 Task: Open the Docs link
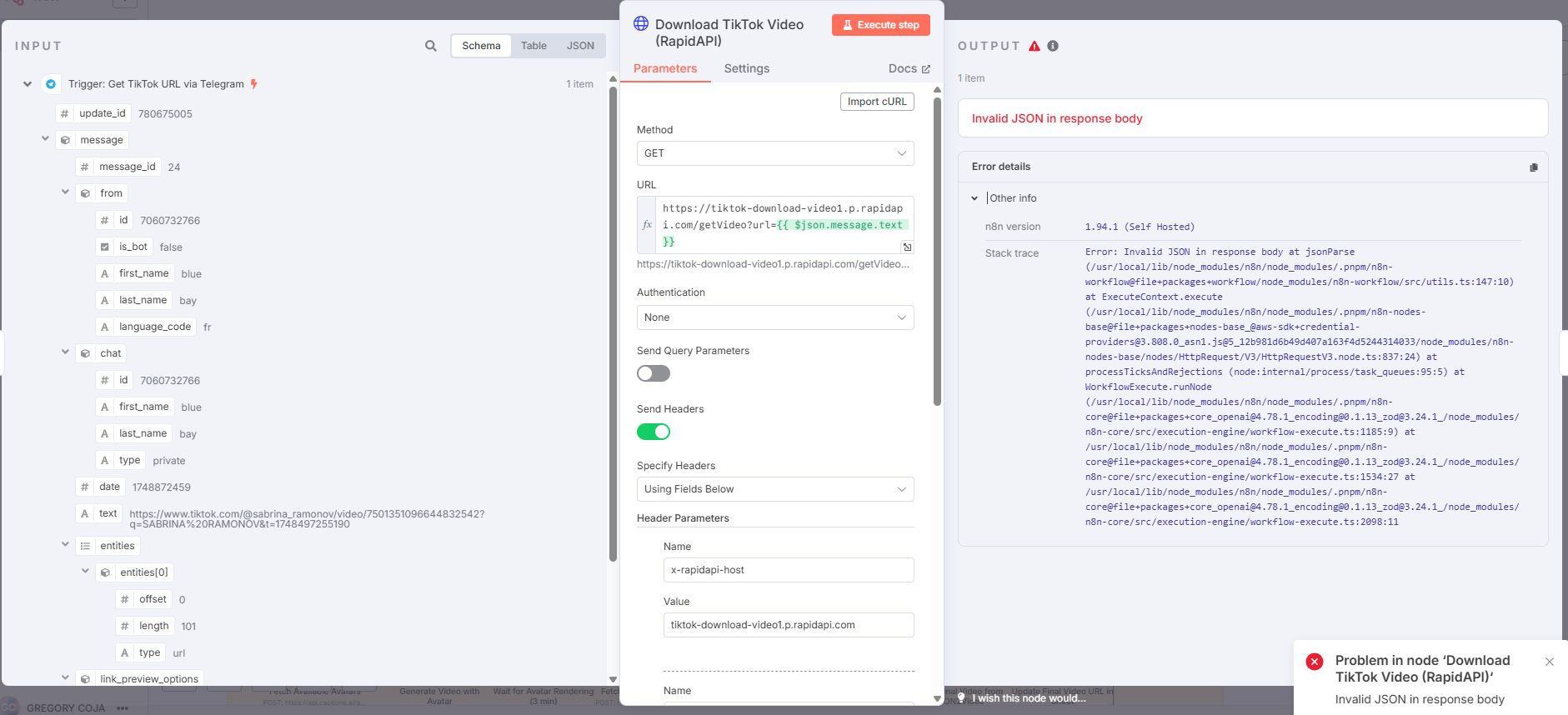tap(909, 69)
